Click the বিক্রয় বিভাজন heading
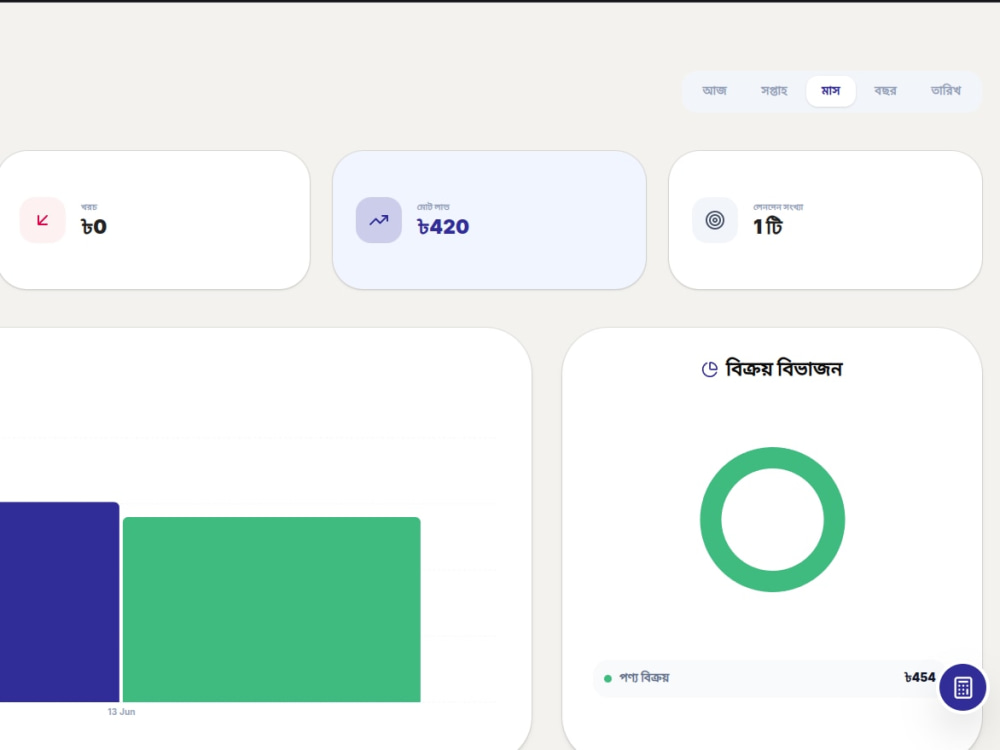The image size is (1000, 750). [x=784, y=369]
